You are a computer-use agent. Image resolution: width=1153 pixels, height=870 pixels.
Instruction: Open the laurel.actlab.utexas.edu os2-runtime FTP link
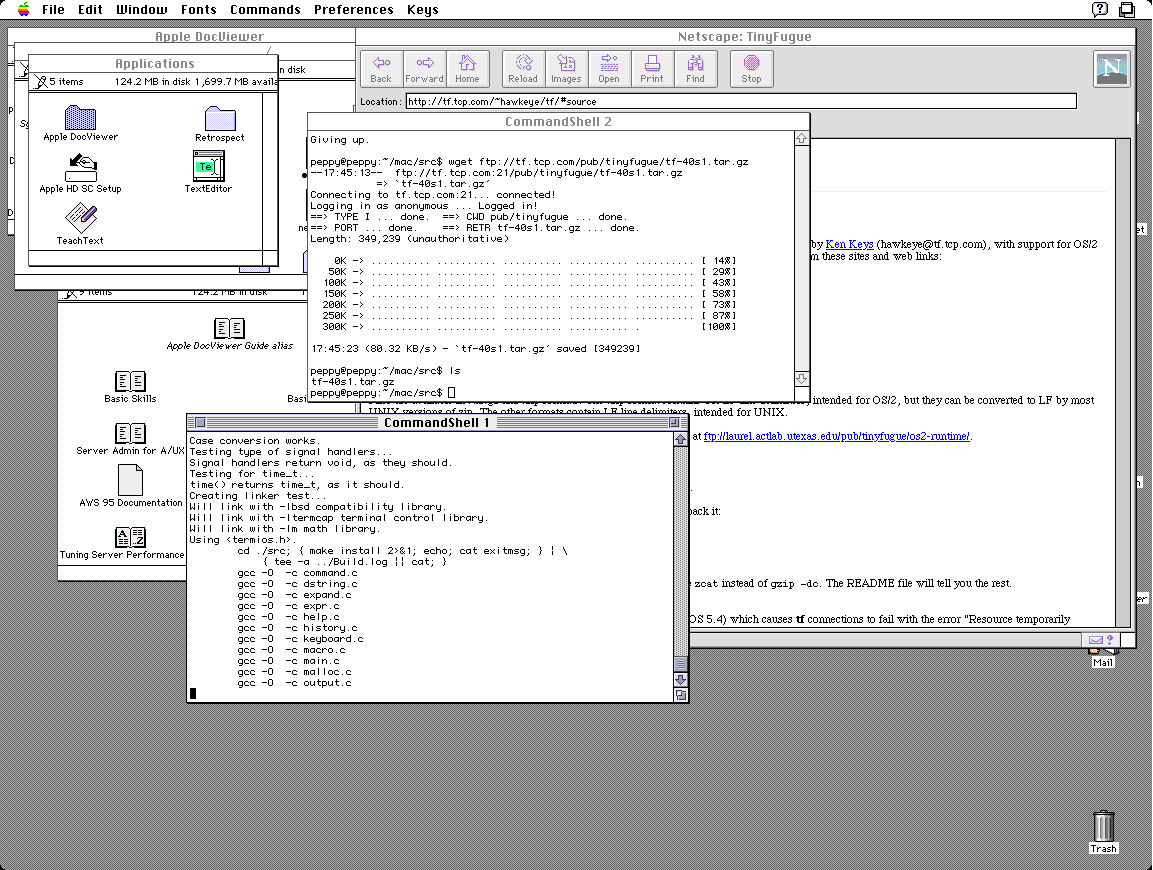(x=837, y=436)
